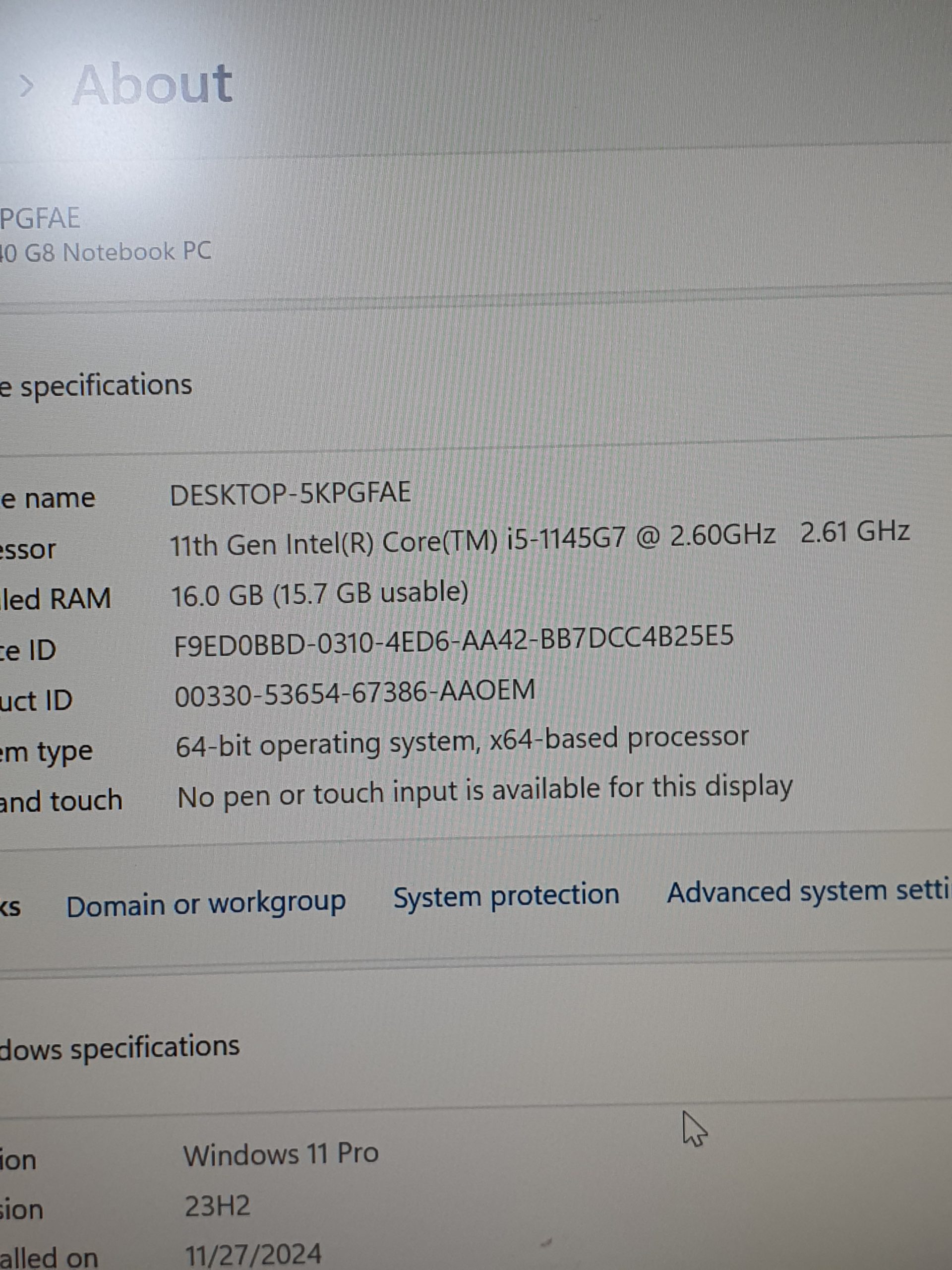
Task: Click the device specifications header
Action: coord(96,385)
